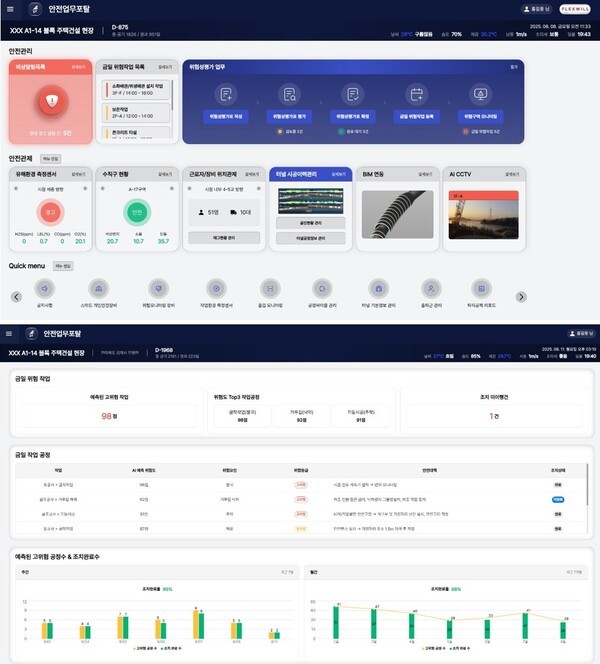Click the tunnel process info management button
The image size is (600, 664).
pos(311,238)
